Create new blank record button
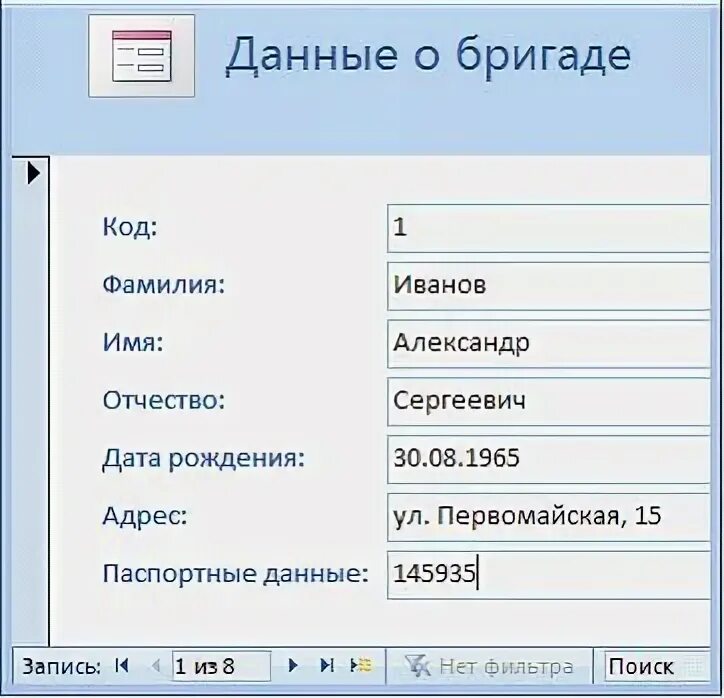This screenshot has height=698, width=724. point(361,665)
